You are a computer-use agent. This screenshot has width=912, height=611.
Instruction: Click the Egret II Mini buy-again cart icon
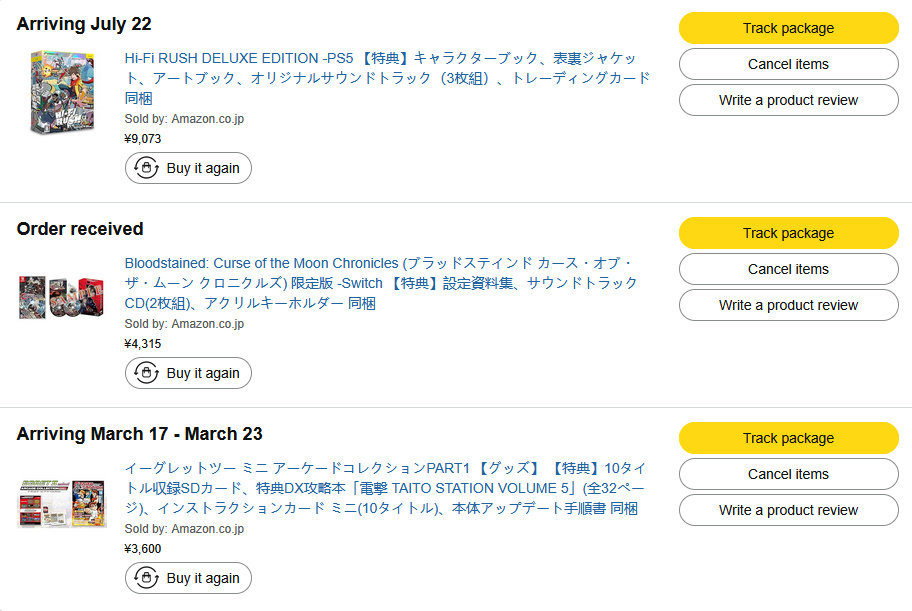(146, 578)
